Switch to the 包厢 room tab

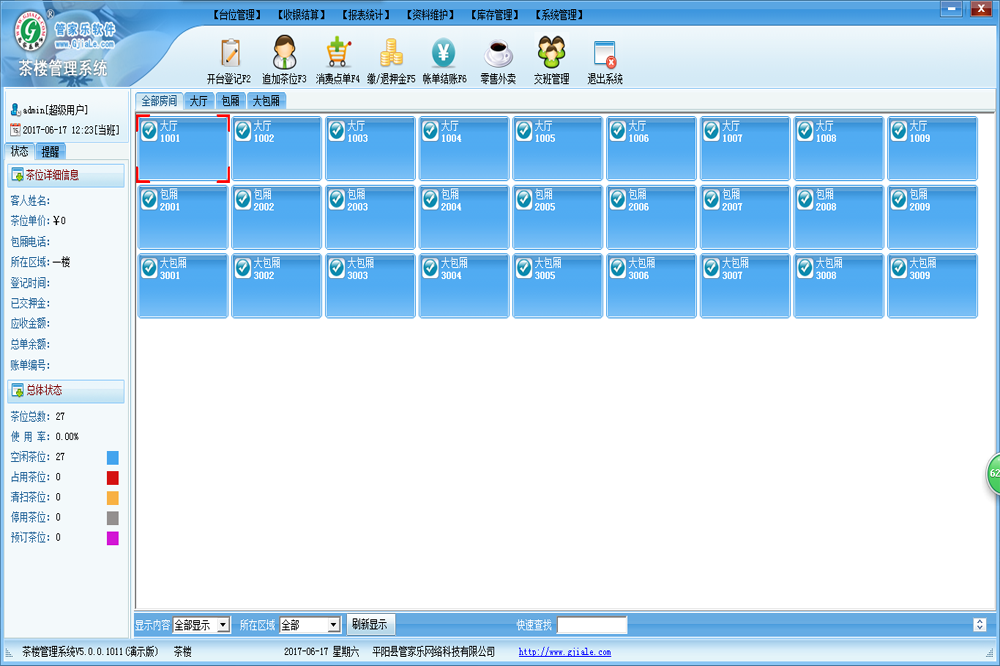(231, 101)
